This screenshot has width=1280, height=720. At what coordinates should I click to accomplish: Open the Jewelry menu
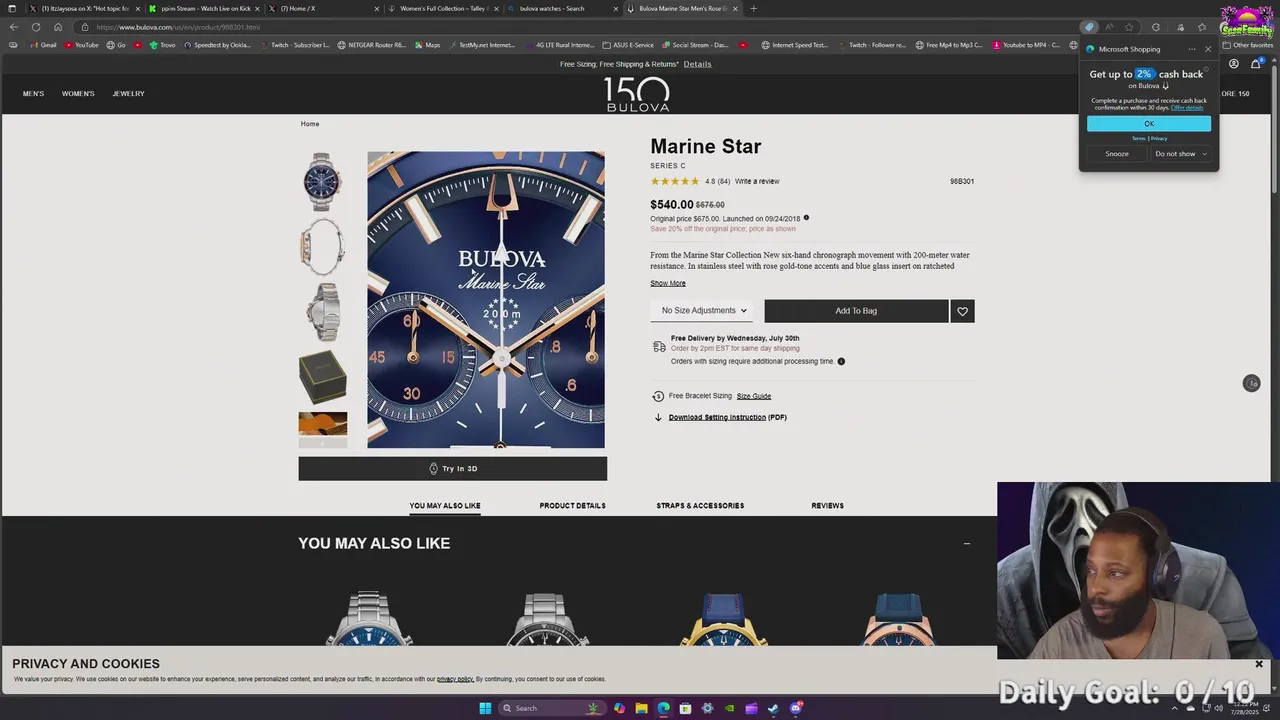pyautogui.click(x=128, y=93)
